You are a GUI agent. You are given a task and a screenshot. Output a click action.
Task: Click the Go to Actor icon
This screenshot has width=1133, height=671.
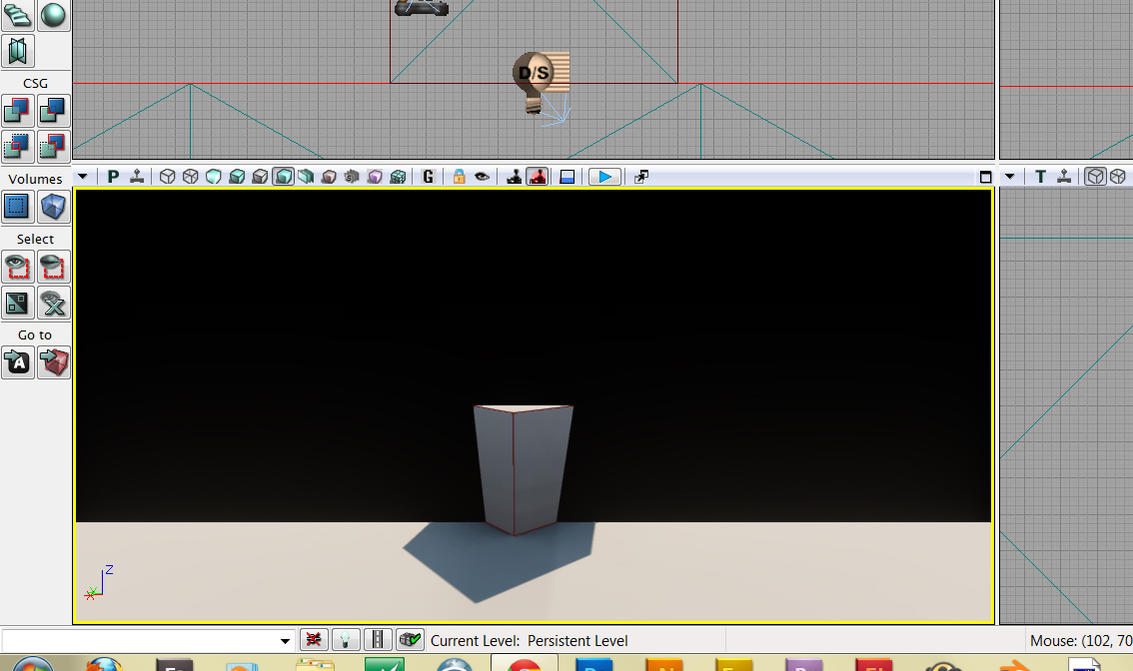coord(17,362)
